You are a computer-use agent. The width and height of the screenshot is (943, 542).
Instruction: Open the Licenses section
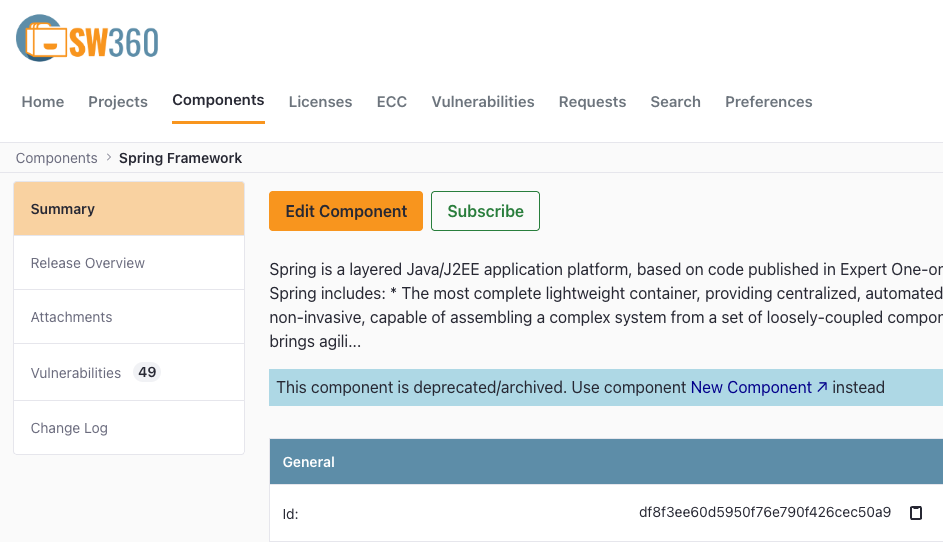(320, 102)
